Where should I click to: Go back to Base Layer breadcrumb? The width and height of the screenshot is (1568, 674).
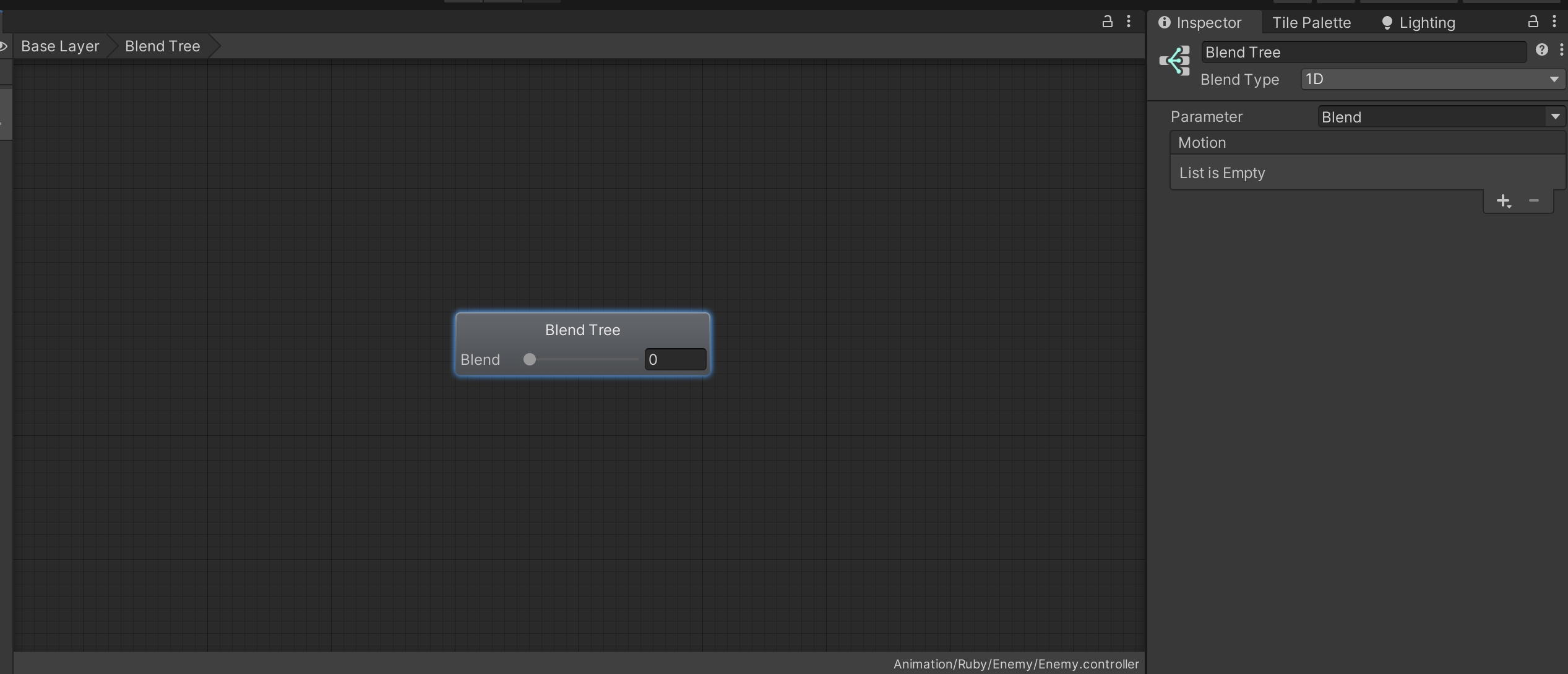60,46
